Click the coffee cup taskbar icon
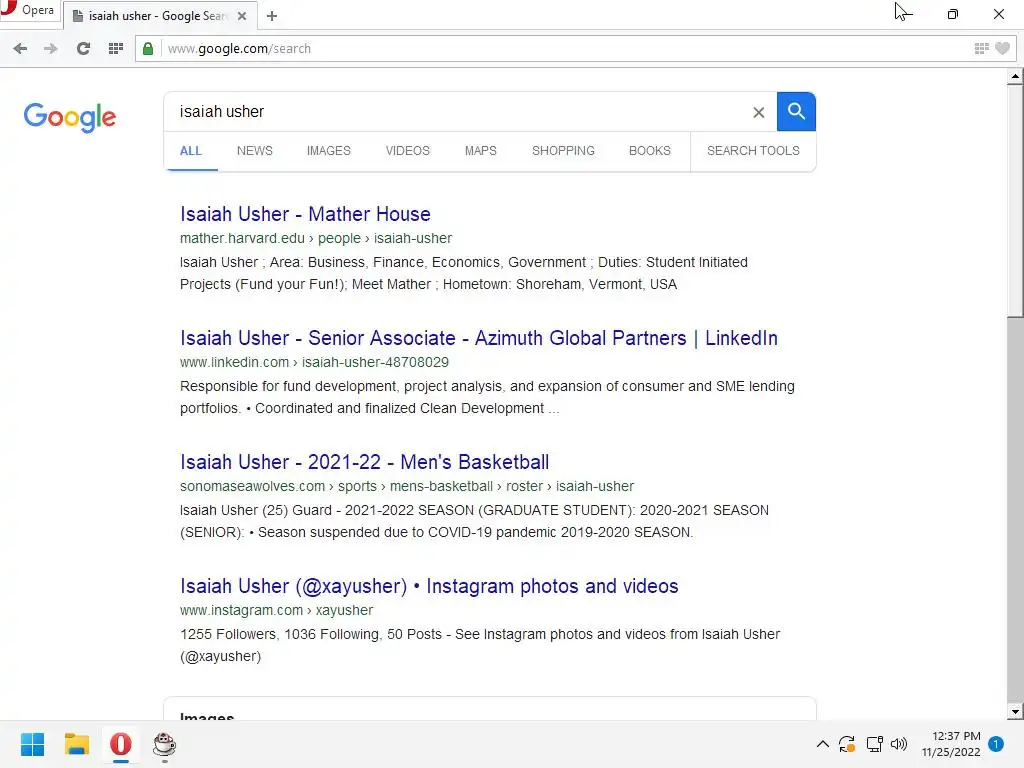 pos(164,744)
